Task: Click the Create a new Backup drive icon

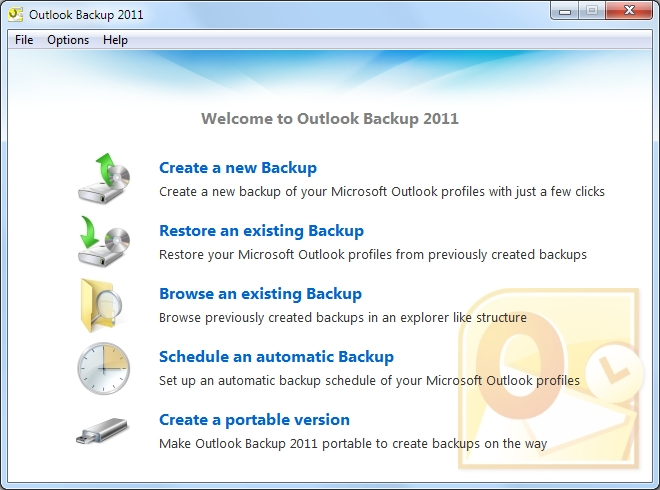Action: tap(104, 179)
